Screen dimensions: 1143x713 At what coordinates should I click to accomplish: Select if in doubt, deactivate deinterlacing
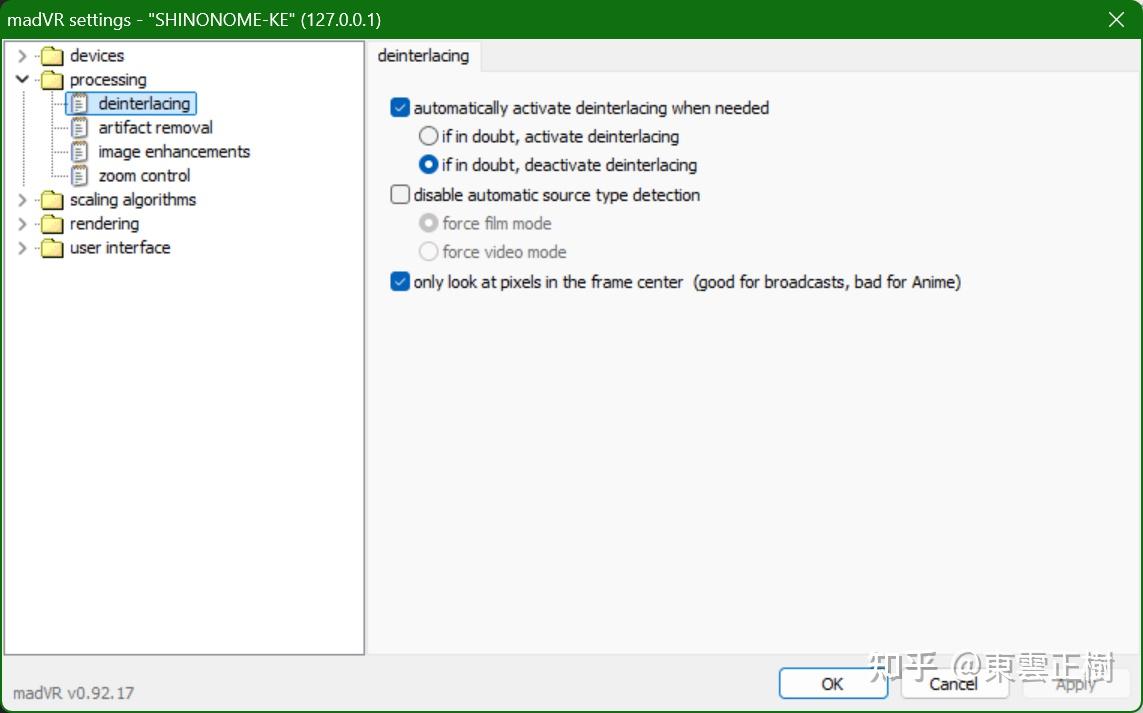point(429,165)
